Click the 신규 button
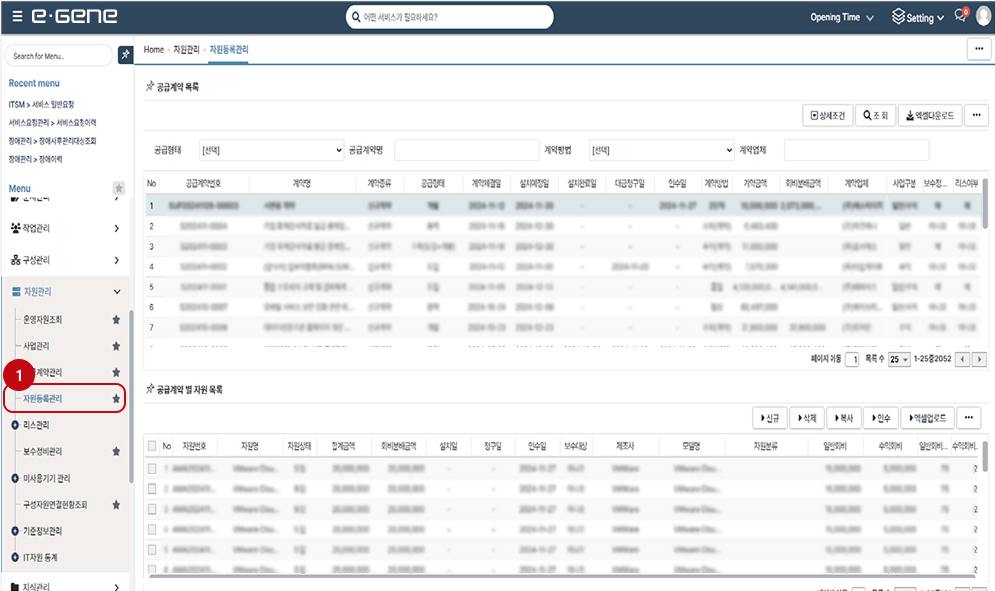Viewport: 995px width, 591px height. click(768, 417)
